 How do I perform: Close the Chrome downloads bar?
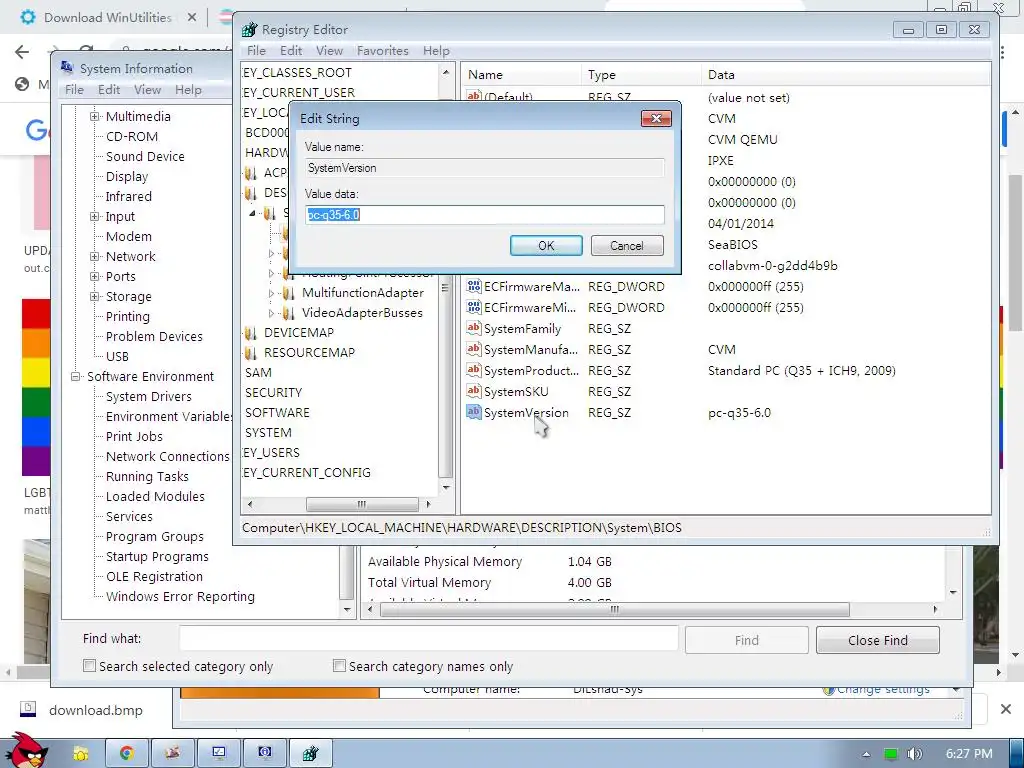[x=1006, y=709]
